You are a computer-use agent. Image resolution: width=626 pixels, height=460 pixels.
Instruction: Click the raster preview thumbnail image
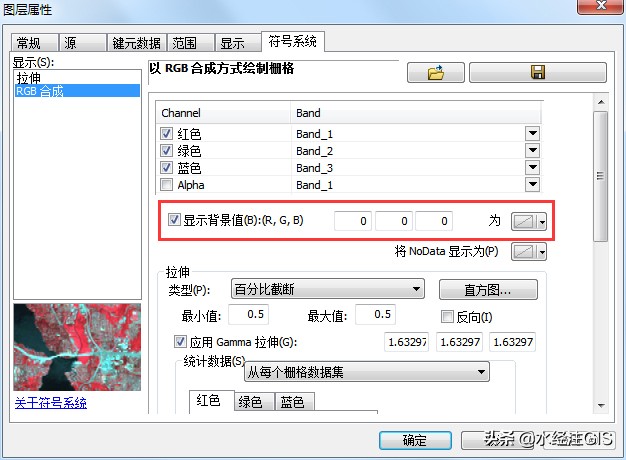pos(77,347)
